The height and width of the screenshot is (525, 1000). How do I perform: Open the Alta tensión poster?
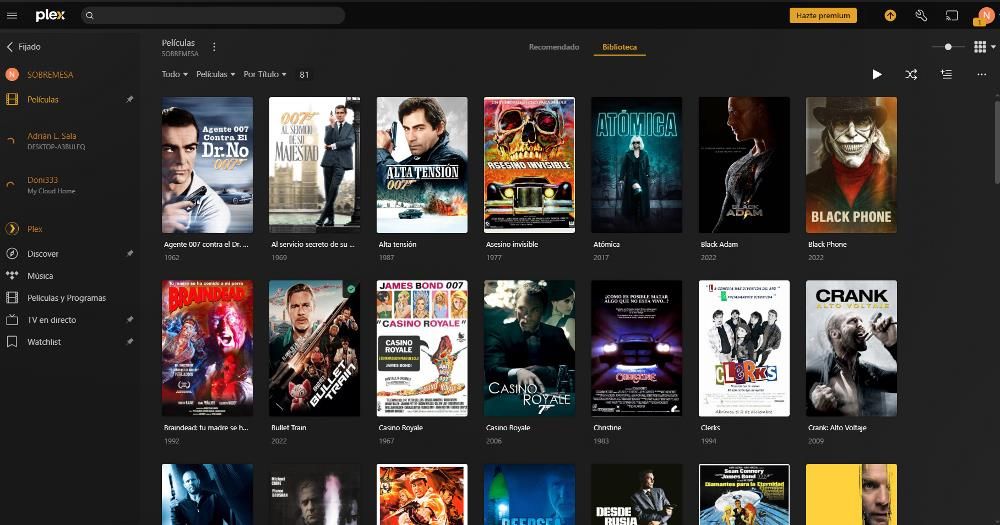pos(422,165)
